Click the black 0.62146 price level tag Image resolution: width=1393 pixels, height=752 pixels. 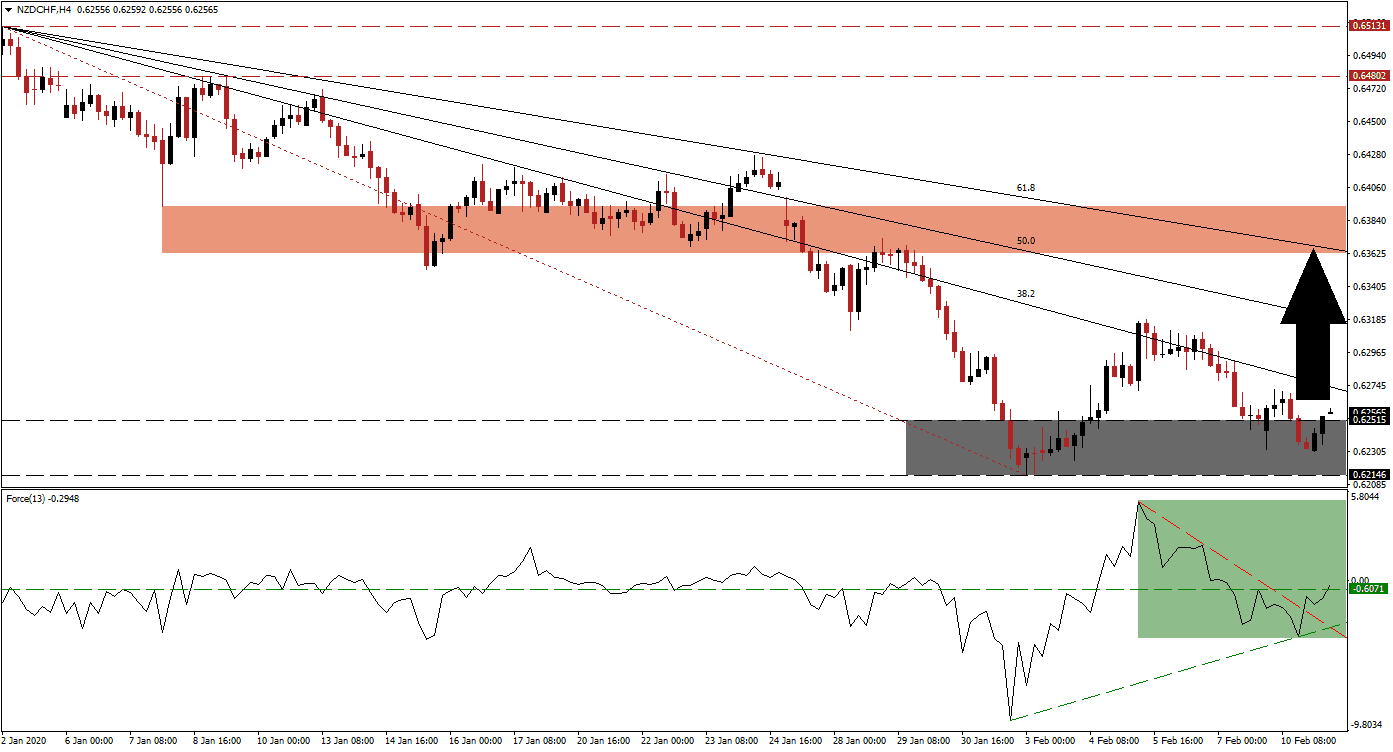click(x=1367, y=475)
